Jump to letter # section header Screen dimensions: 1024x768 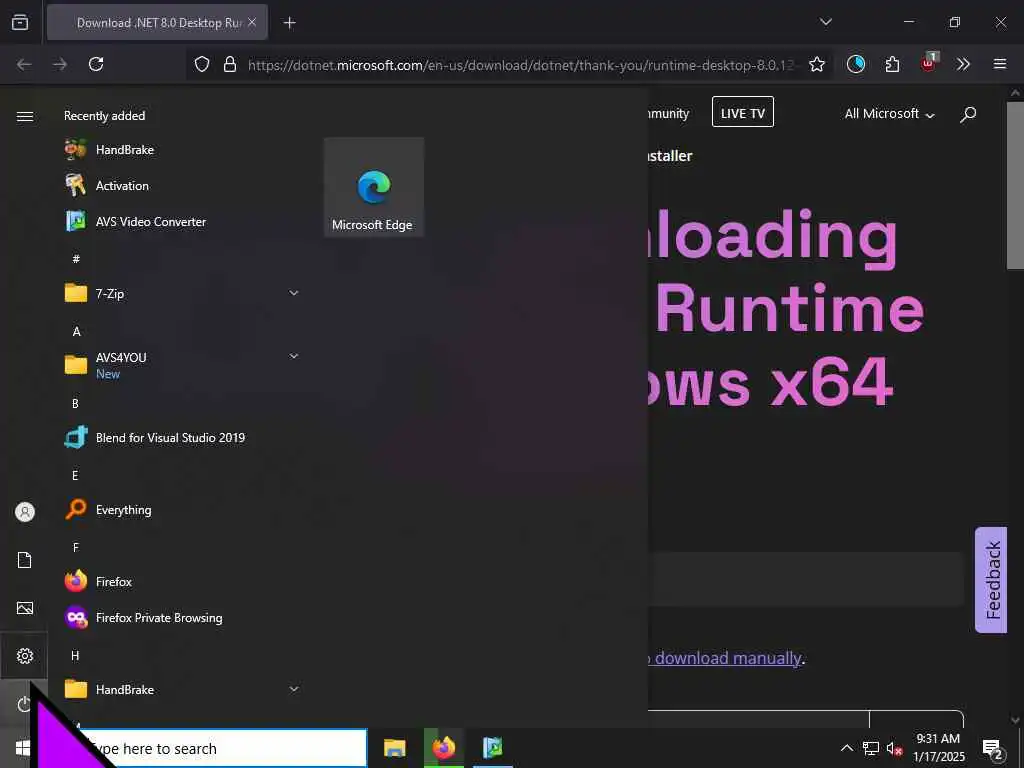click(x=76, y=259)
